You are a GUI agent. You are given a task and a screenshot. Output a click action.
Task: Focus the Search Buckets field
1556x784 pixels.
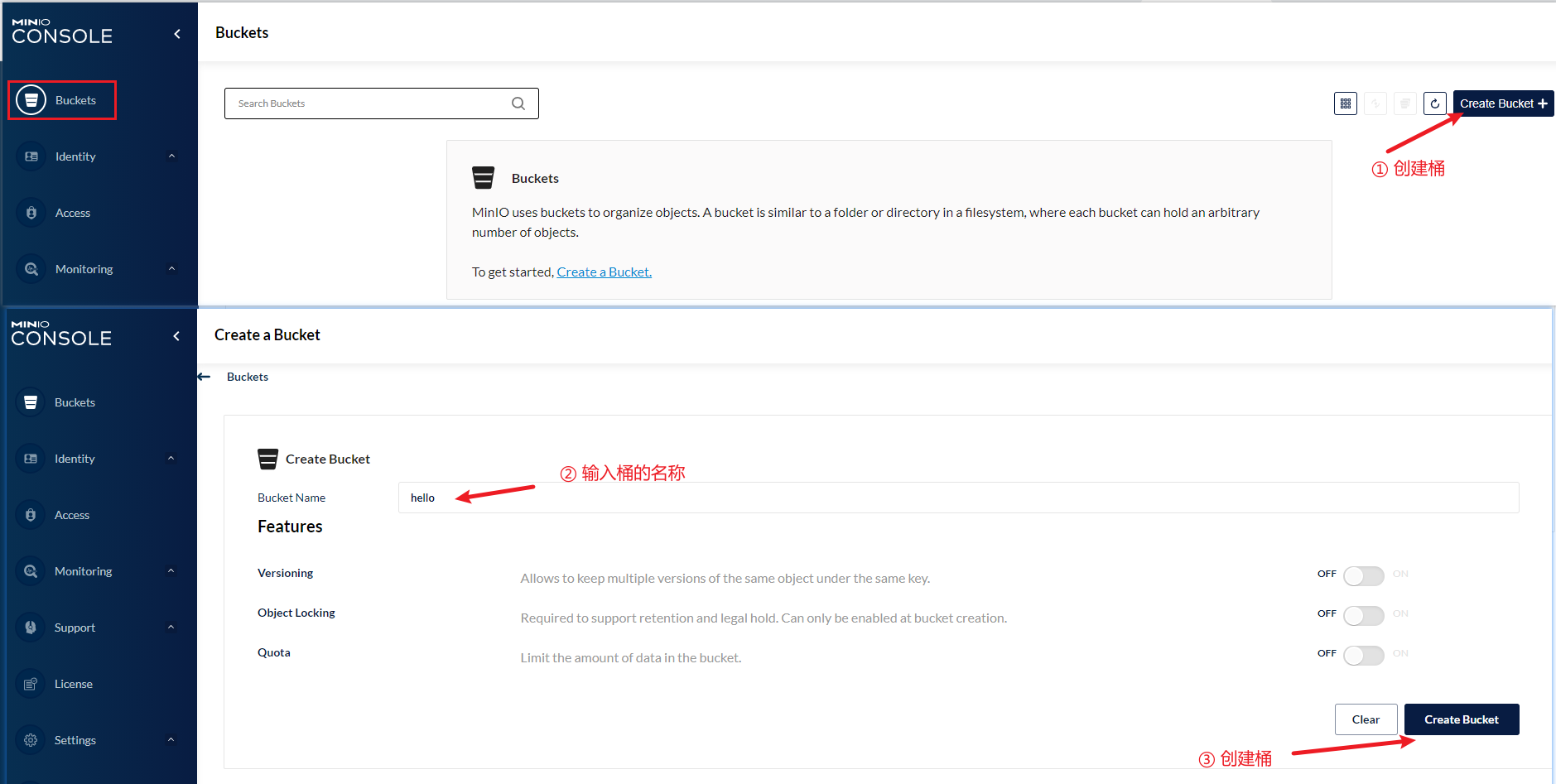coord(381,103)
